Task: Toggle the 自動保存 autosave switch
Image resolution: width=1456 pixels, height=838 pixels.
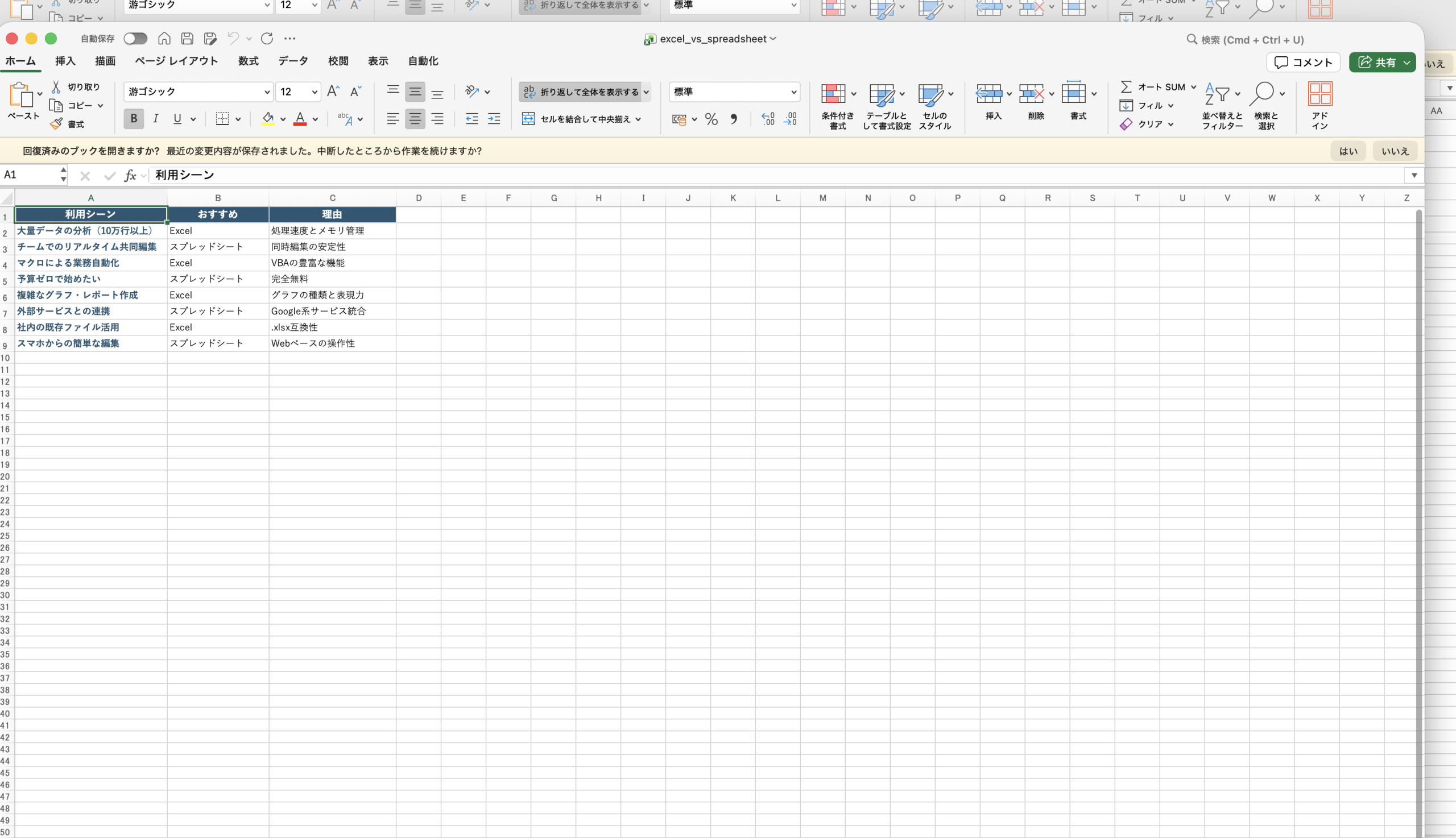Action: (x=135, y=39)
